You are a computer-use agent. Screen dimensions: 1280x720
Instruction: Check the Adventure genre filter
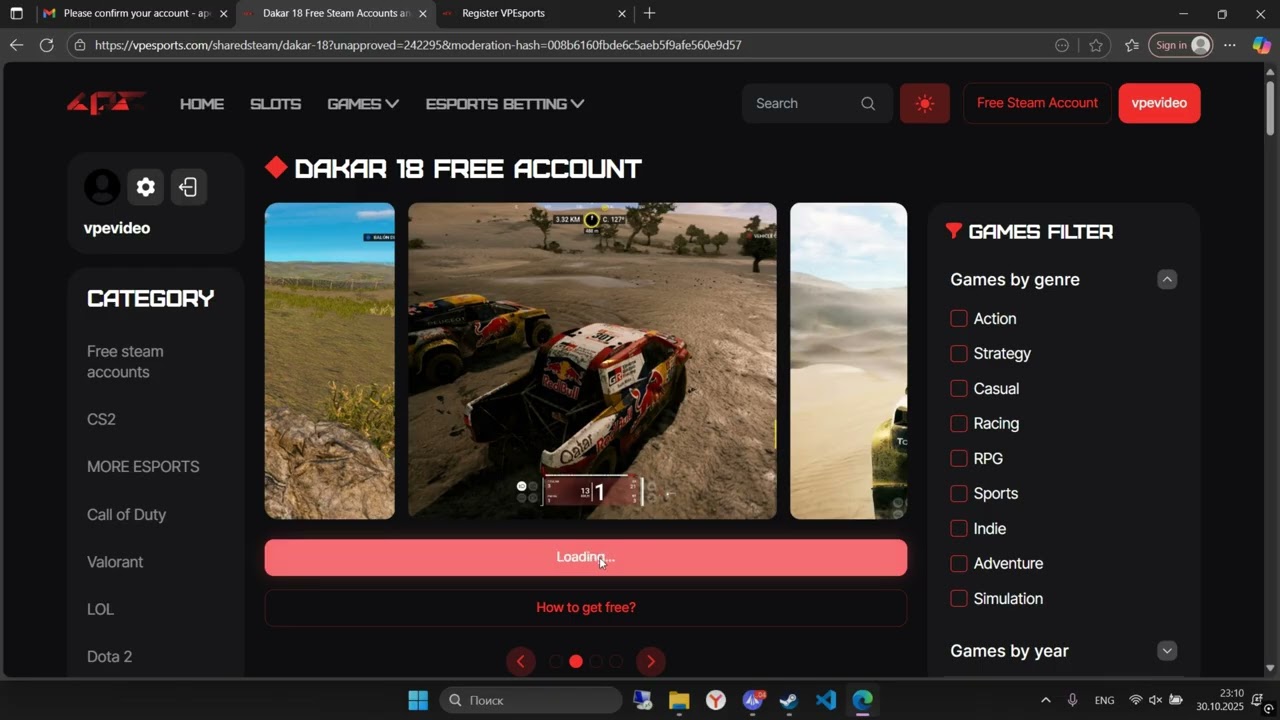click(959, 563)
